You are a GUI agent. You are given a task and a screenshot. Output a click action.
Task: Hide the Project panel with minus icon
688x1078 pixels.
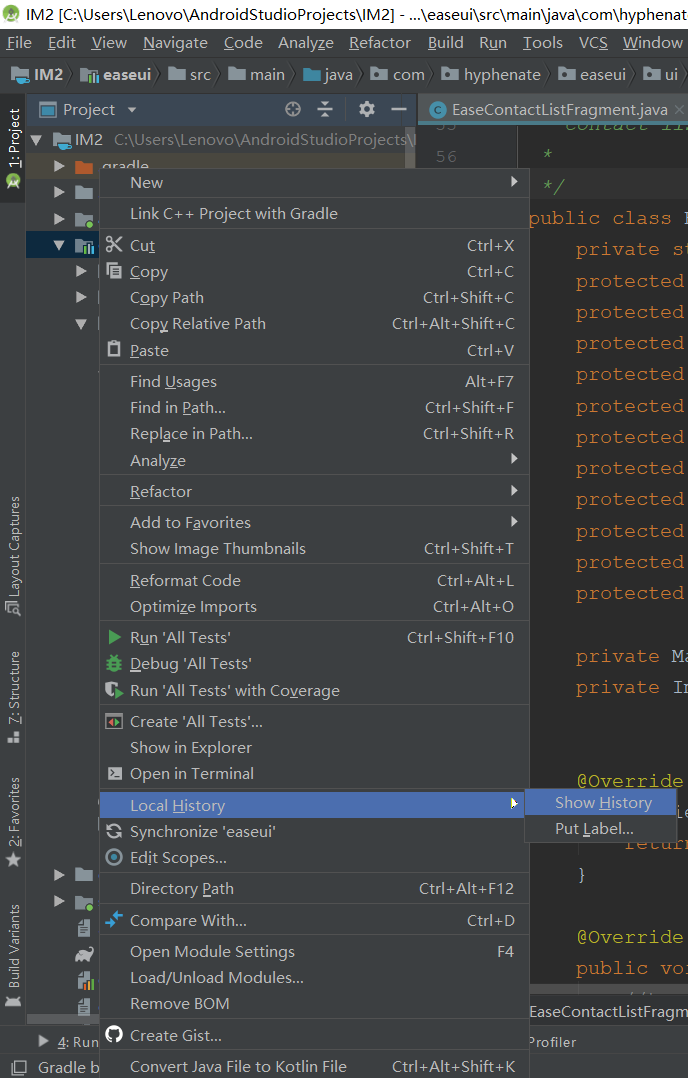point(399,109)
